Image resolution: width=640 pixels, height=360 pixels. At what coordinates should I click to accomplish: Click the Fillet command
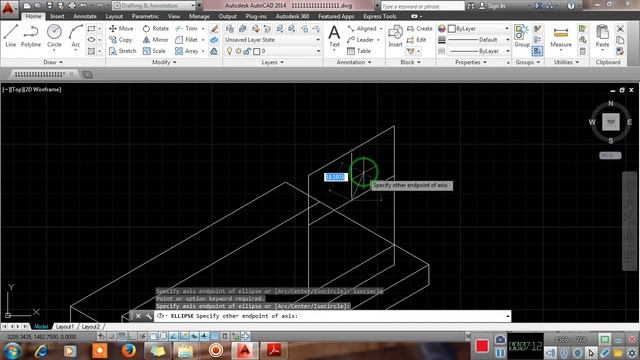(x=187, y=40)
